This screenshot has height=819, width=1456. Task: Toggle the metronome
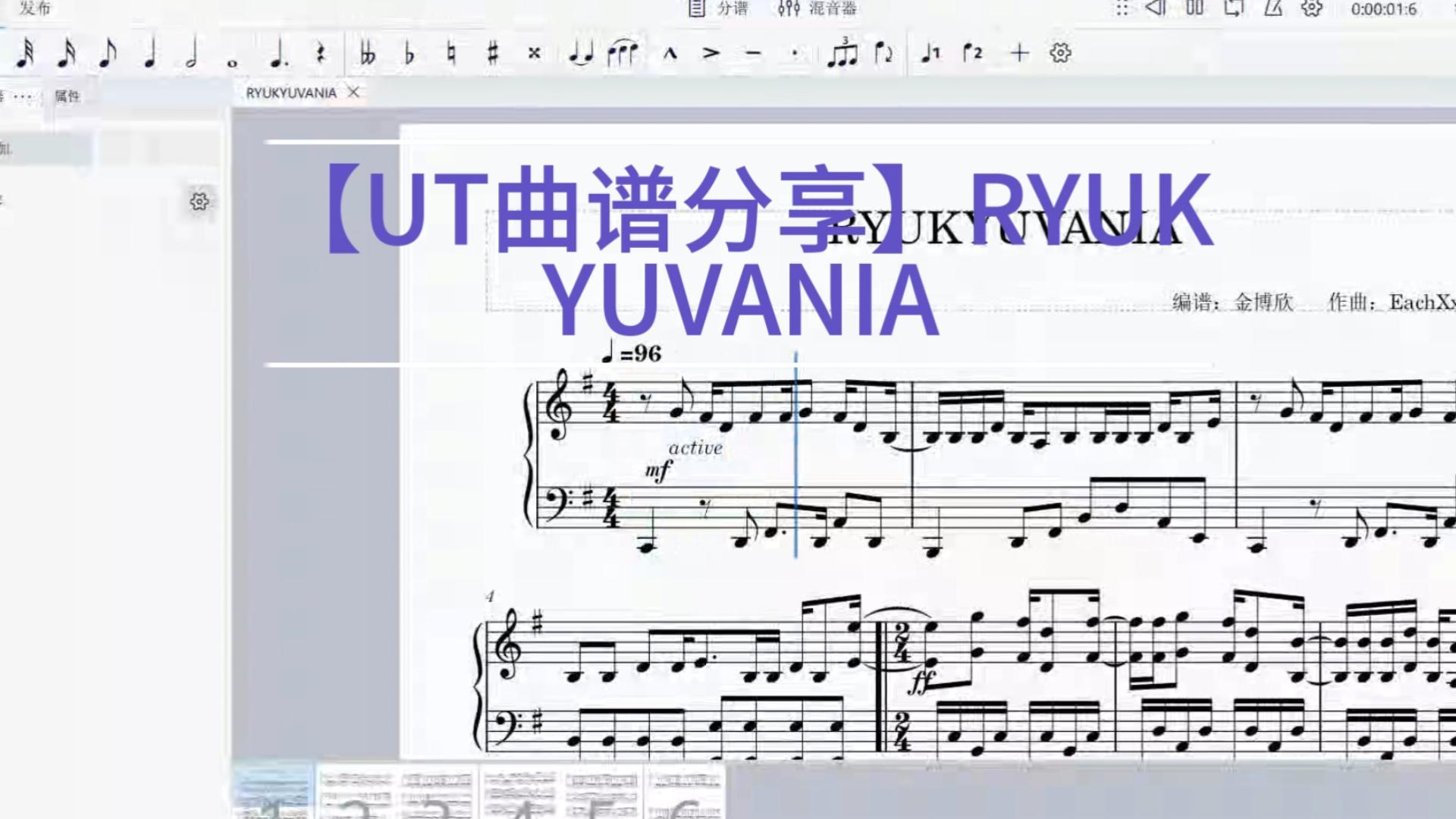tap(1273, 8)
